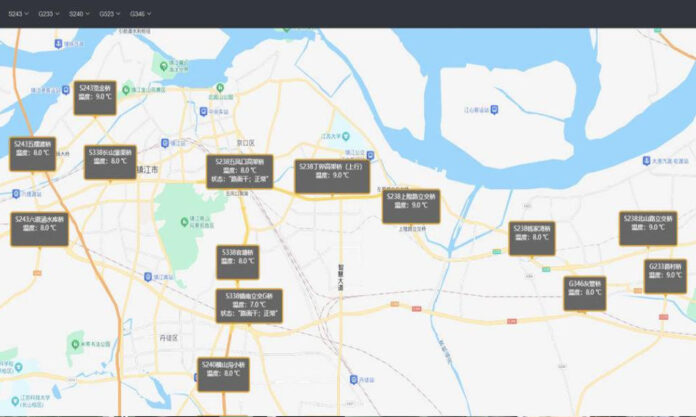Click the 米芾书法公园 park icon
The height and width of the screenshot is (417, 696).
pyautogui.click(x=75, y=344)
